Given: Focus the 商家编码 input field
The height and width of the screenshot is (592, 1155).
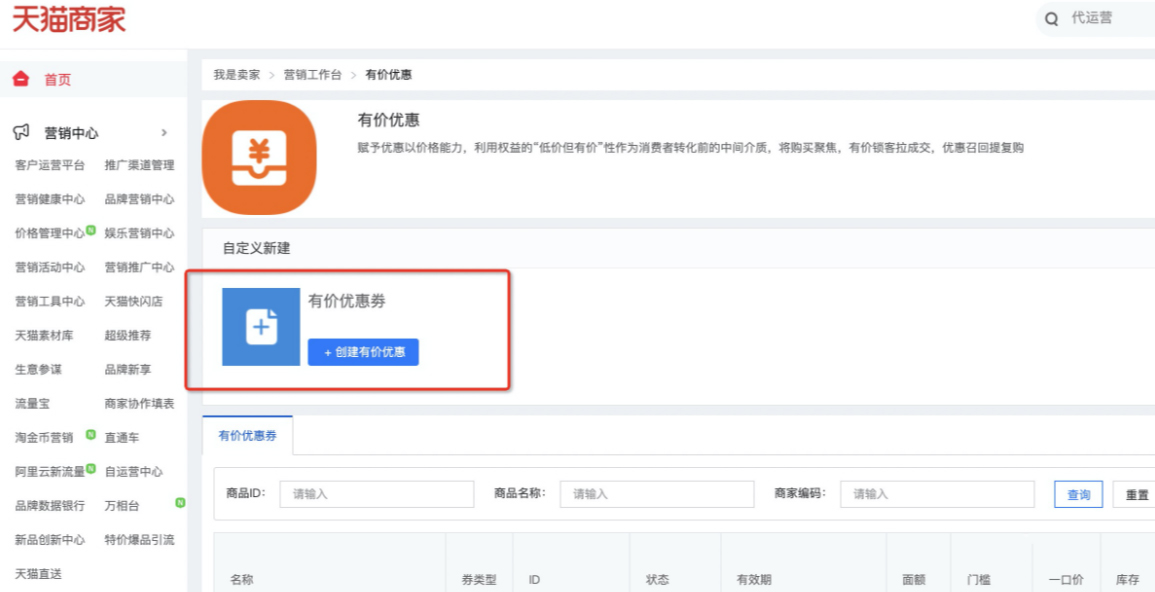Looking at the screenshot, I should [x=938, y=494].
